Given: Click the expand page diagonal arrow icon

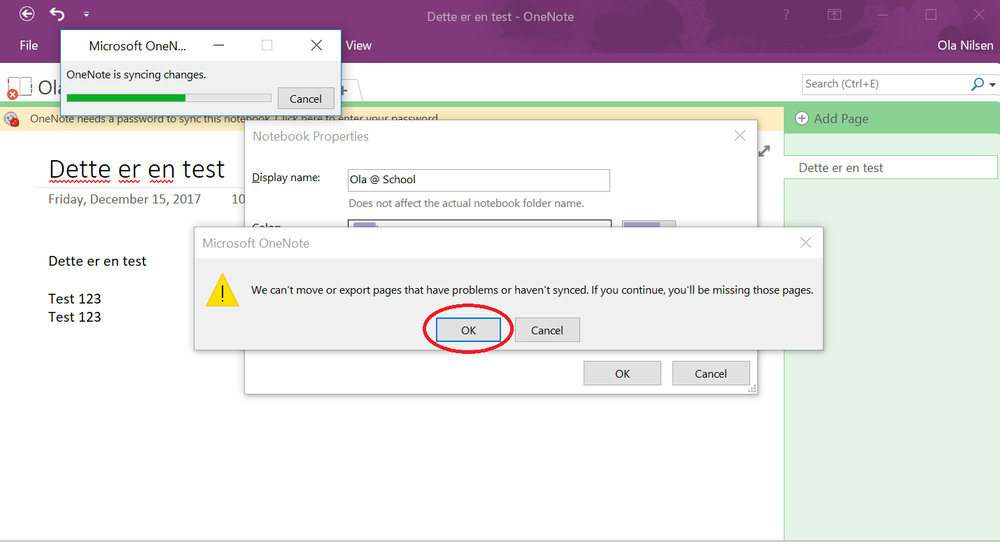Looking at the screenshot, I should click(765, 151).
